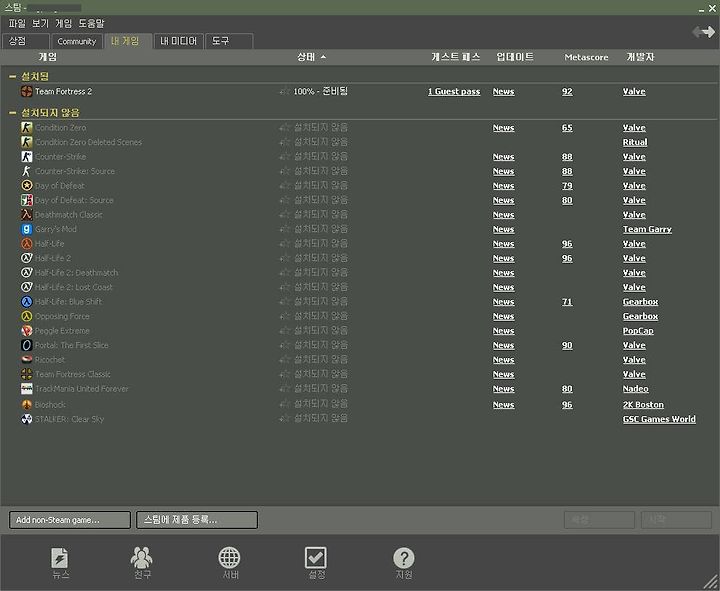Click the Ricochet game icon
This screenshot has width=720, height=591.
point(27,360)
